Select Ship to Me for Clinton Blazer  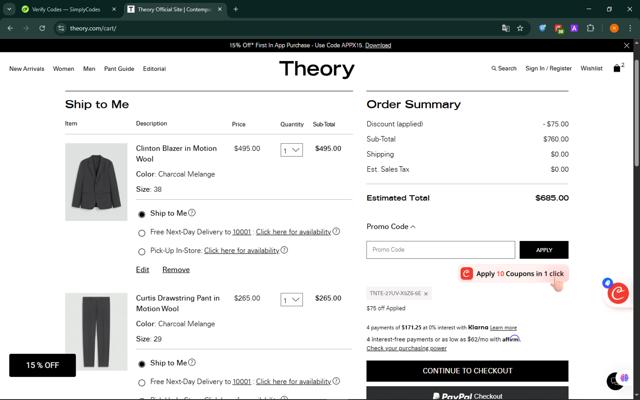(142, 214)
